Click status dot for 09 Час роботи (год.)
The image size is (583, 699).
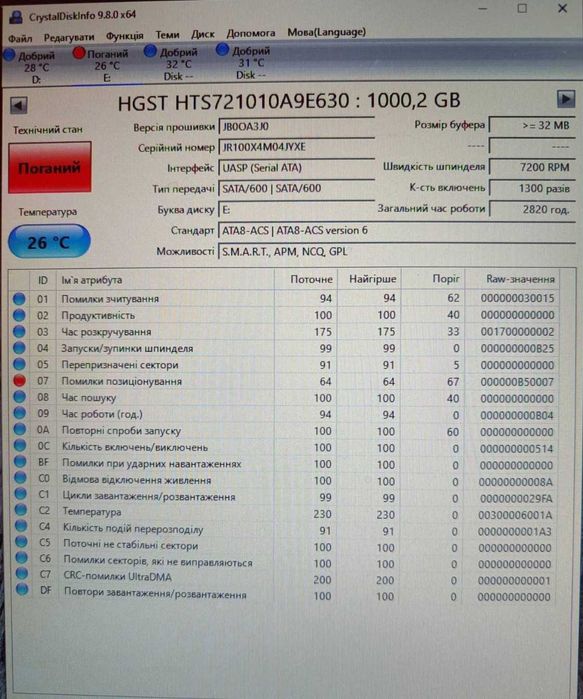20,413
